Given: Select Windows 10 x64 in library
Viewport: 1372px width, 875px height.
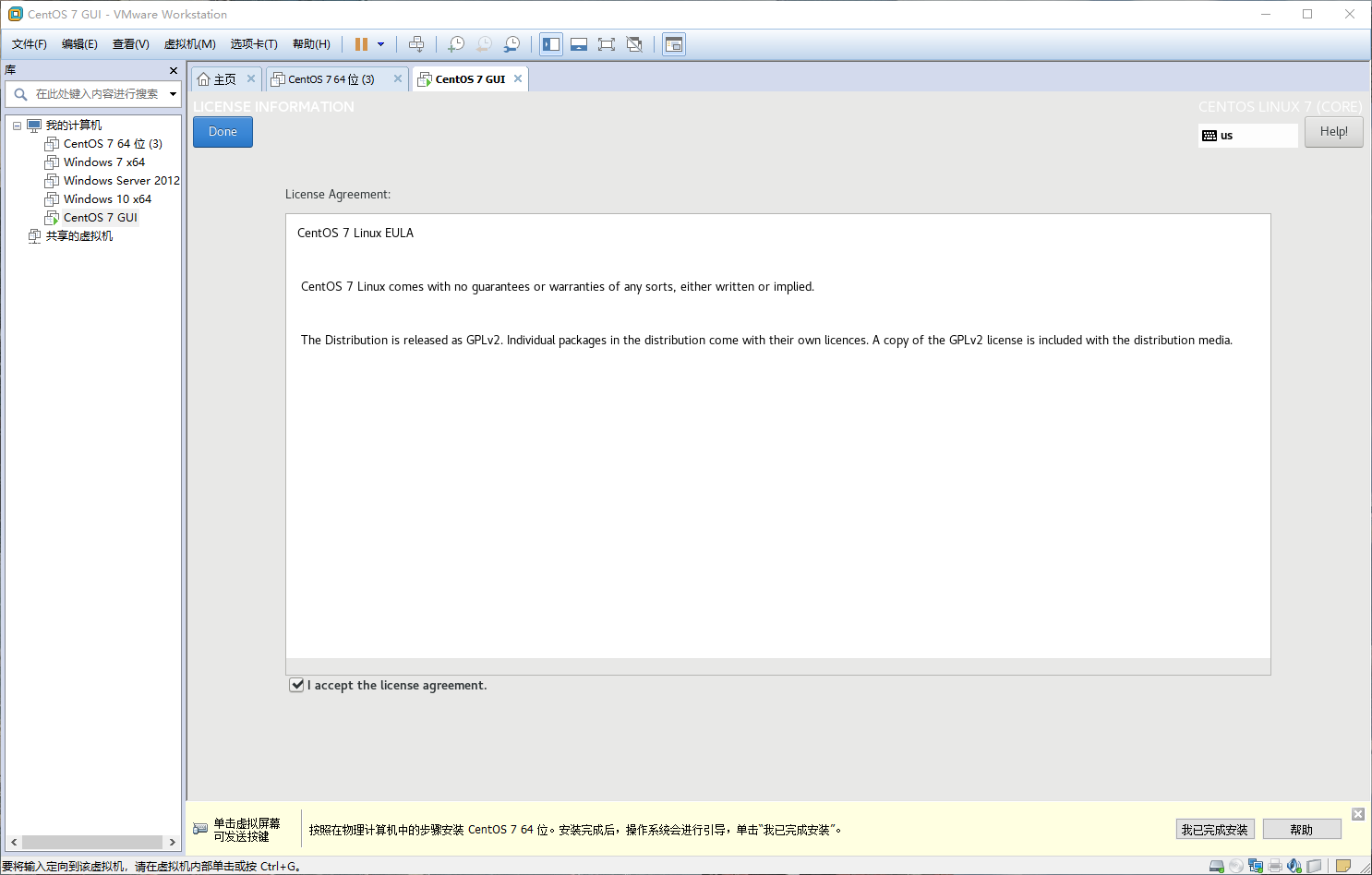Looking at the screenshot, I should pyautogui.click(x=107, y=199).
